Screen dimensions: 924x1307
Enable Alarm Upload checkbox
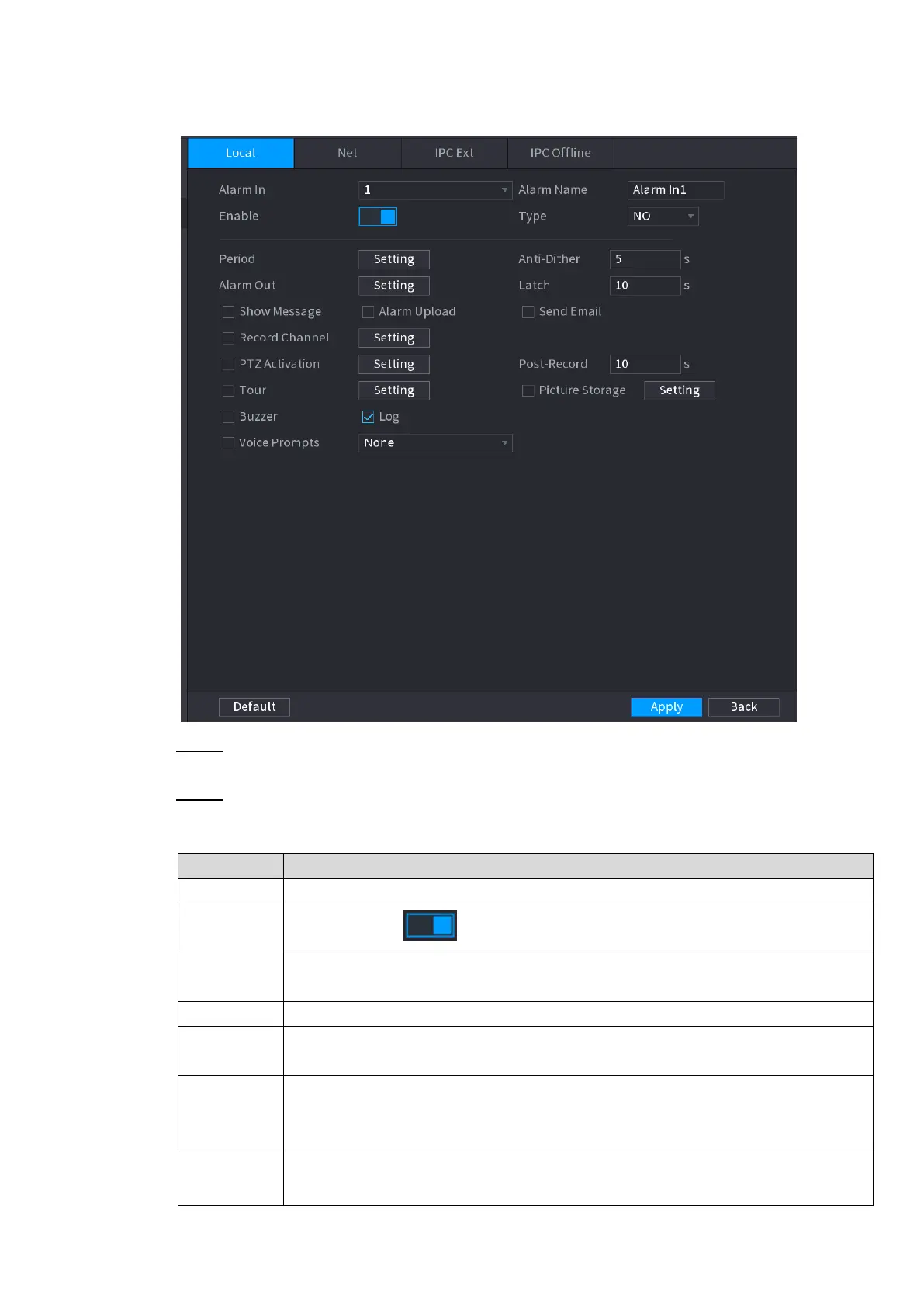pos(368,312)
